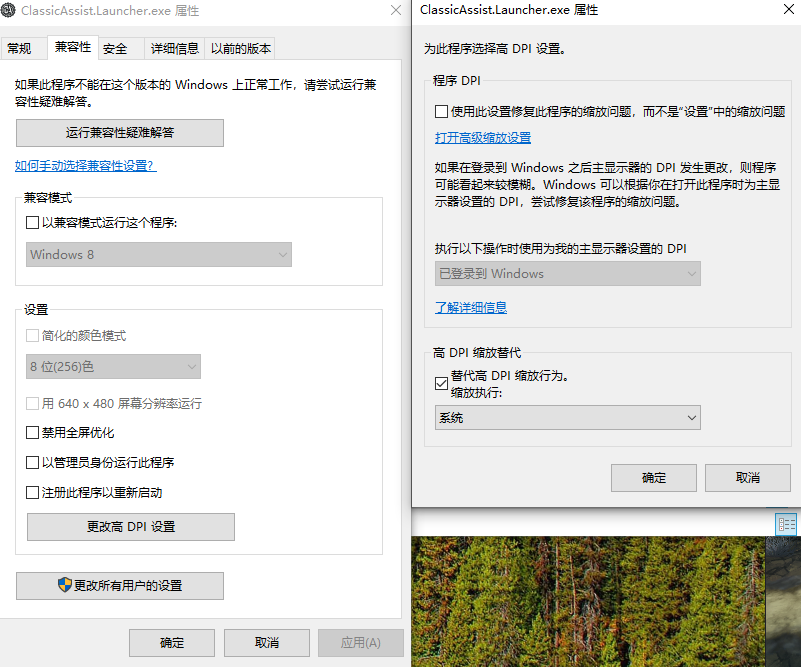
Task: Open the 以前的版本 tab
Action: pos(239,47)
